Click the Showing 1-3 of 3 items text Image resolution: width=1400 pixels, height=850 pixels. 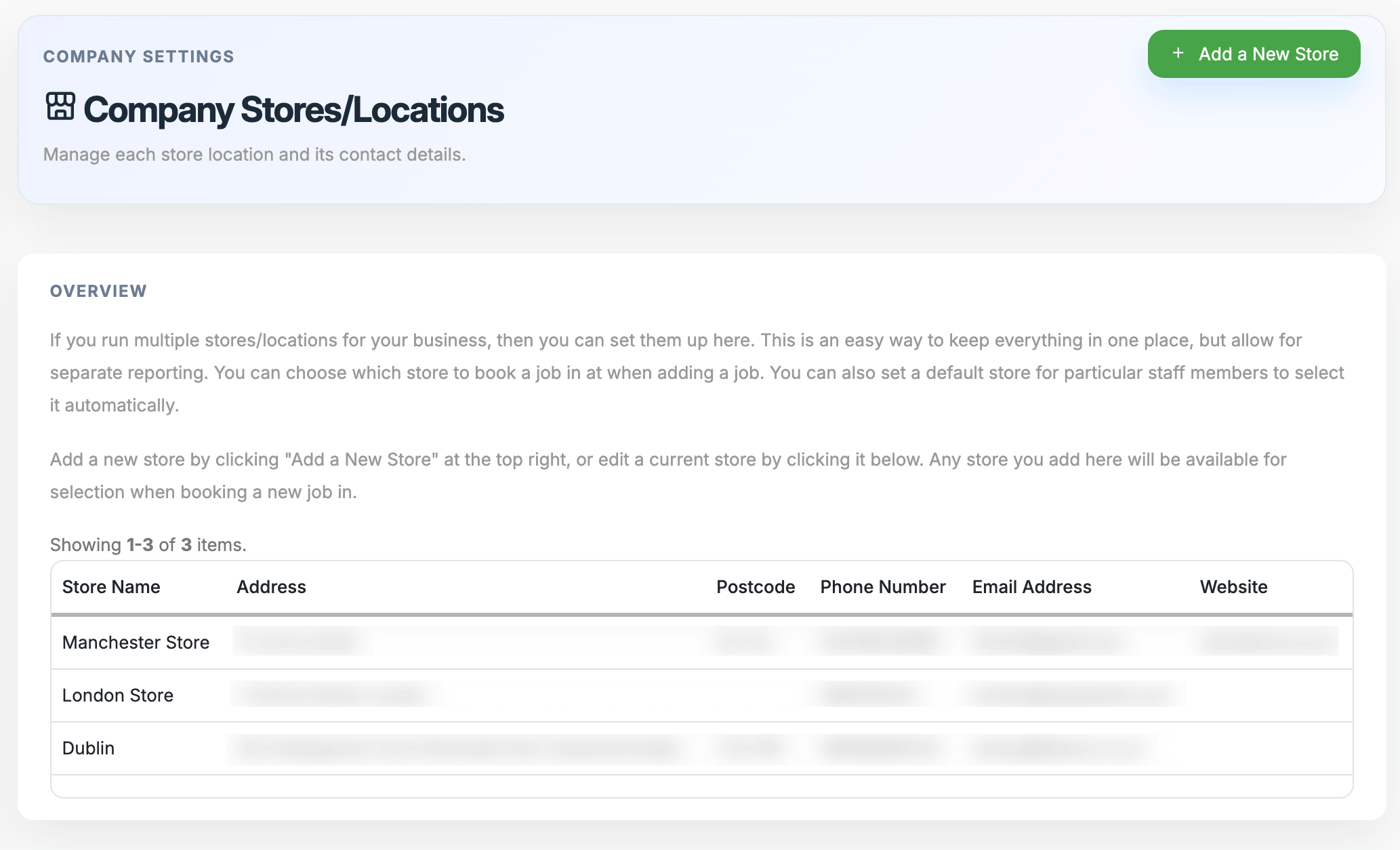[148, 544]
